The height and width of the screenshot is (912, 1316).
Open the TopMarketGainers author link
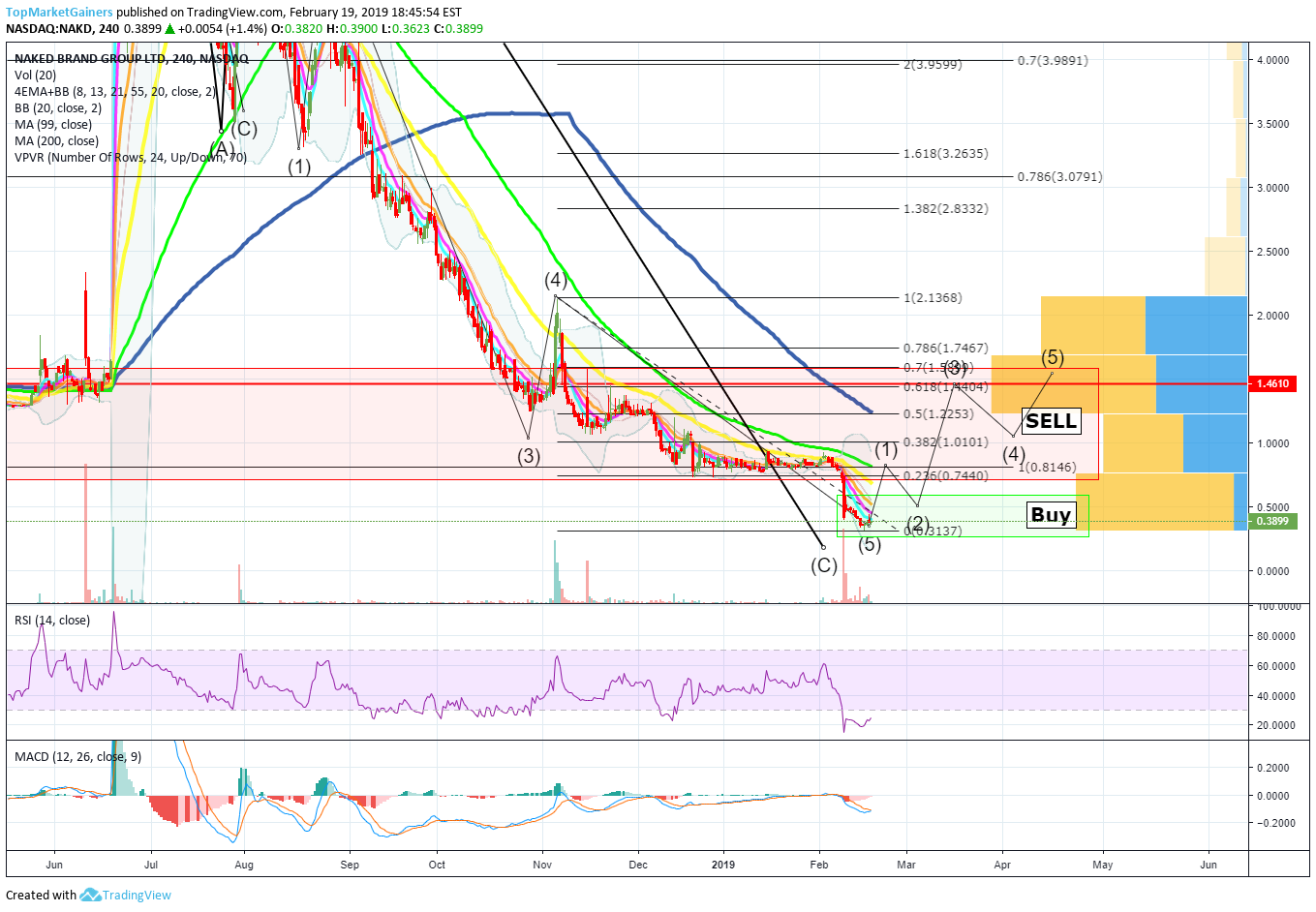59,13
